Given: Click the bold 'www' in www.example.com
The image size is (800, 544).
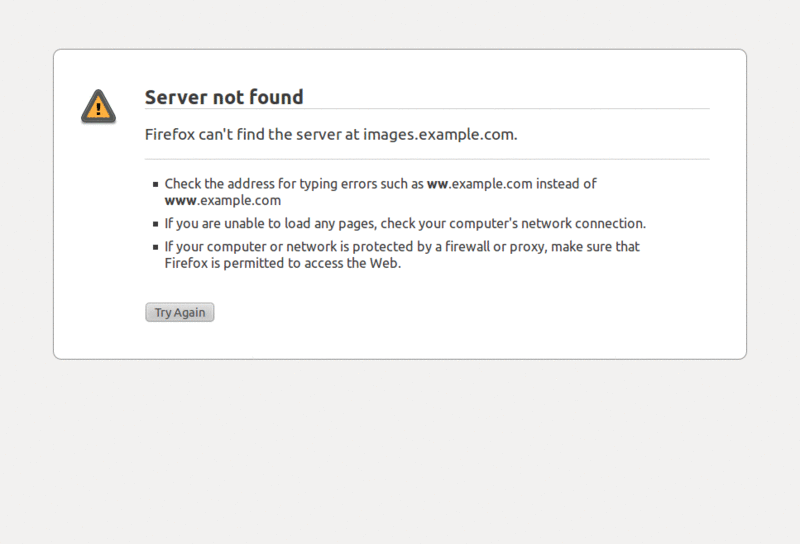Looking at the screenshot, I should [x=181, y=201].
